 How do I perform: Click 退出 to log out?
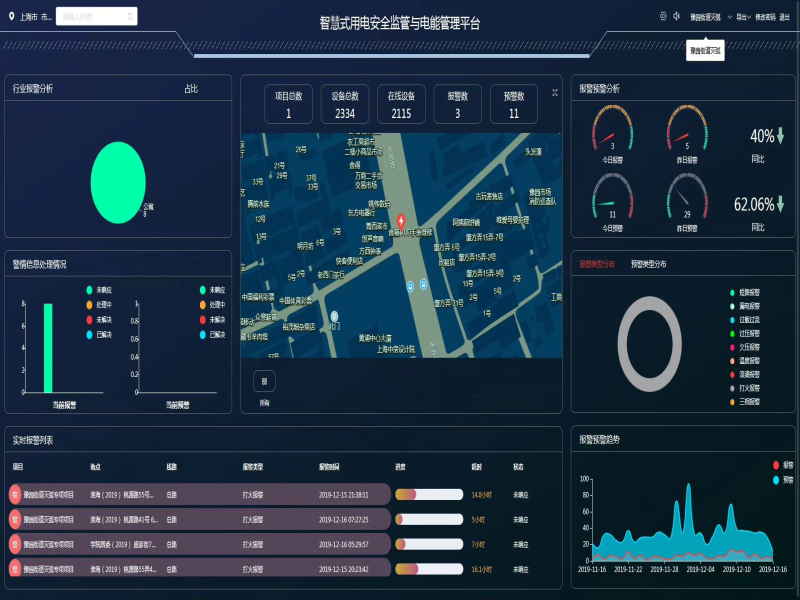coord(785,17)
